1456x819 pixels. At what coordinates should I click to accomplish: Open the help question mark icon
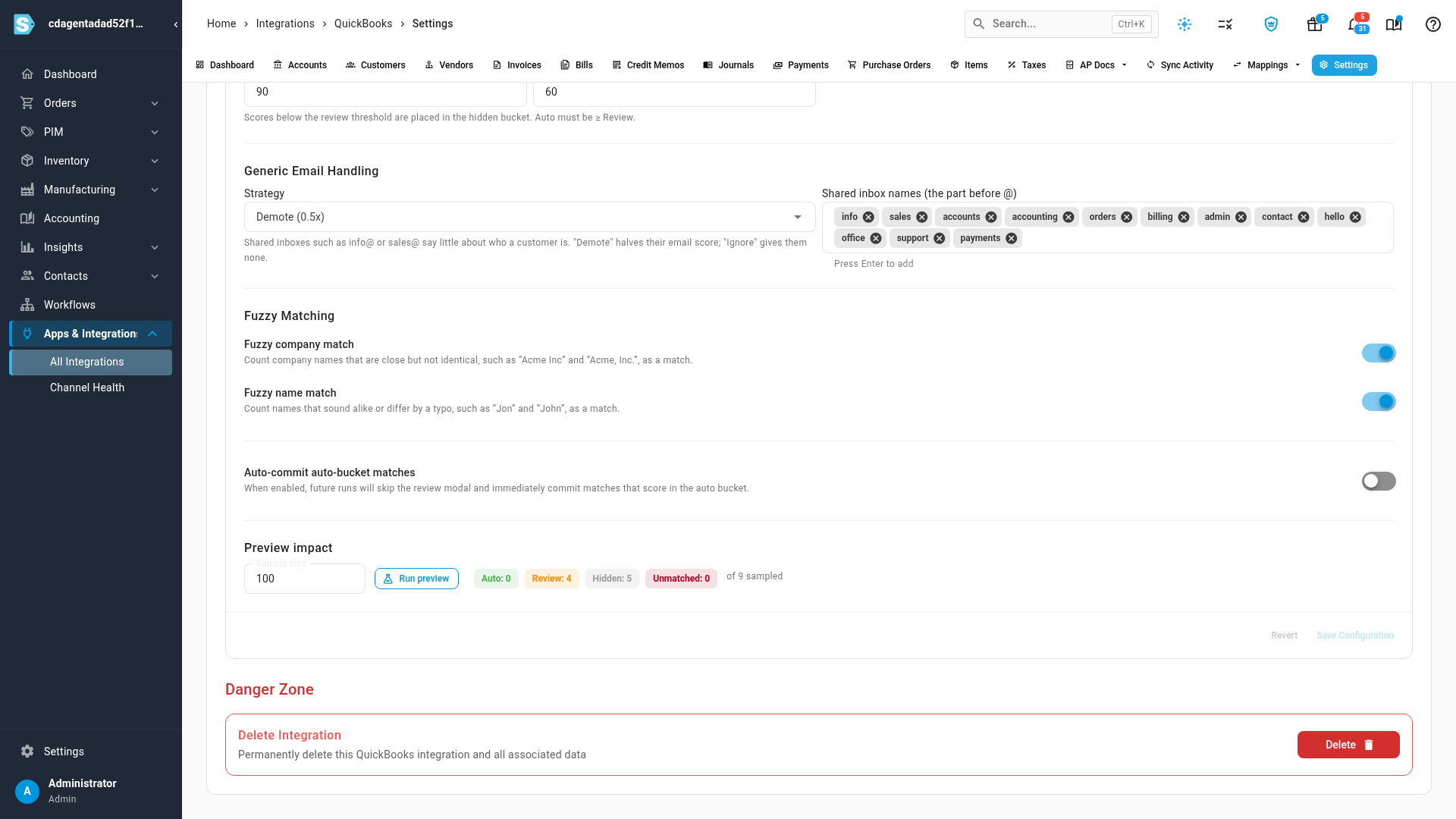pos(1433,24)
